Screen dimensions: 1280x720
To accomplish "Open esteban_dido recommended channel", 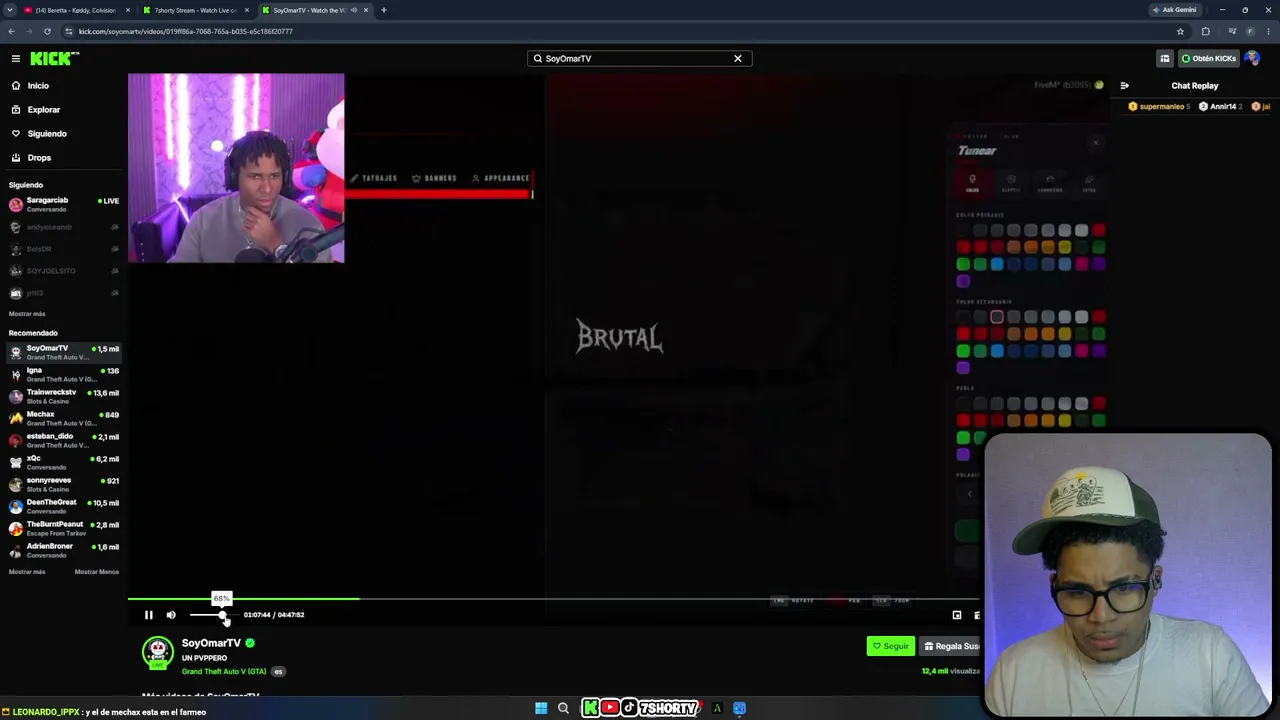I will coord(63,440).
